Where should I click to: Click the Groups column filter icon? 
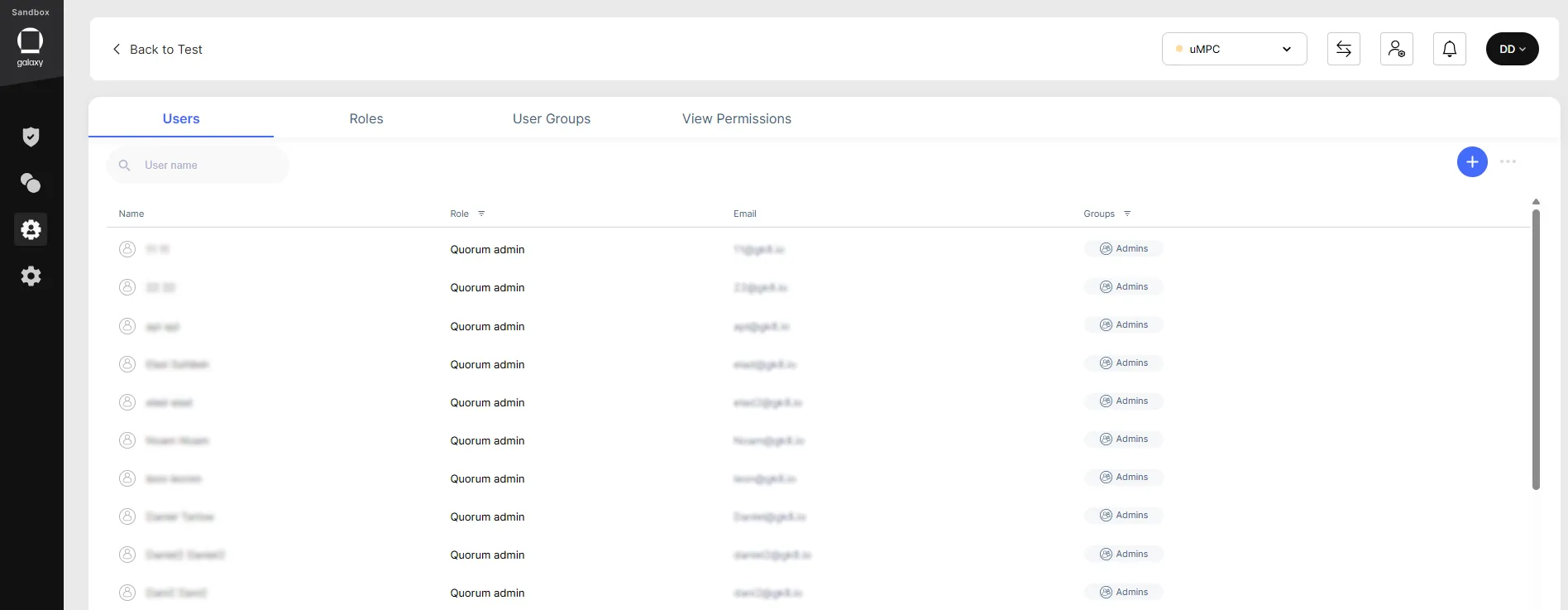[1127, 214]
